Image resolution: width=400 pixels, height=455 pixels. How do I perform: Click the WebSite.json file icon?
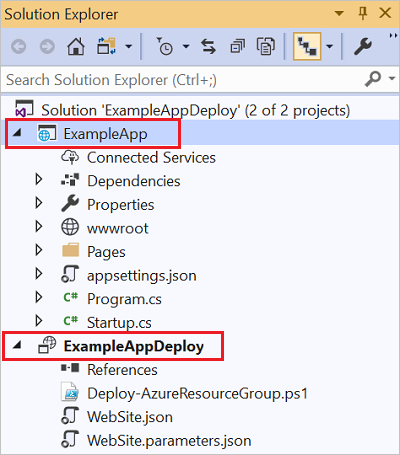[x=70, y=415]
